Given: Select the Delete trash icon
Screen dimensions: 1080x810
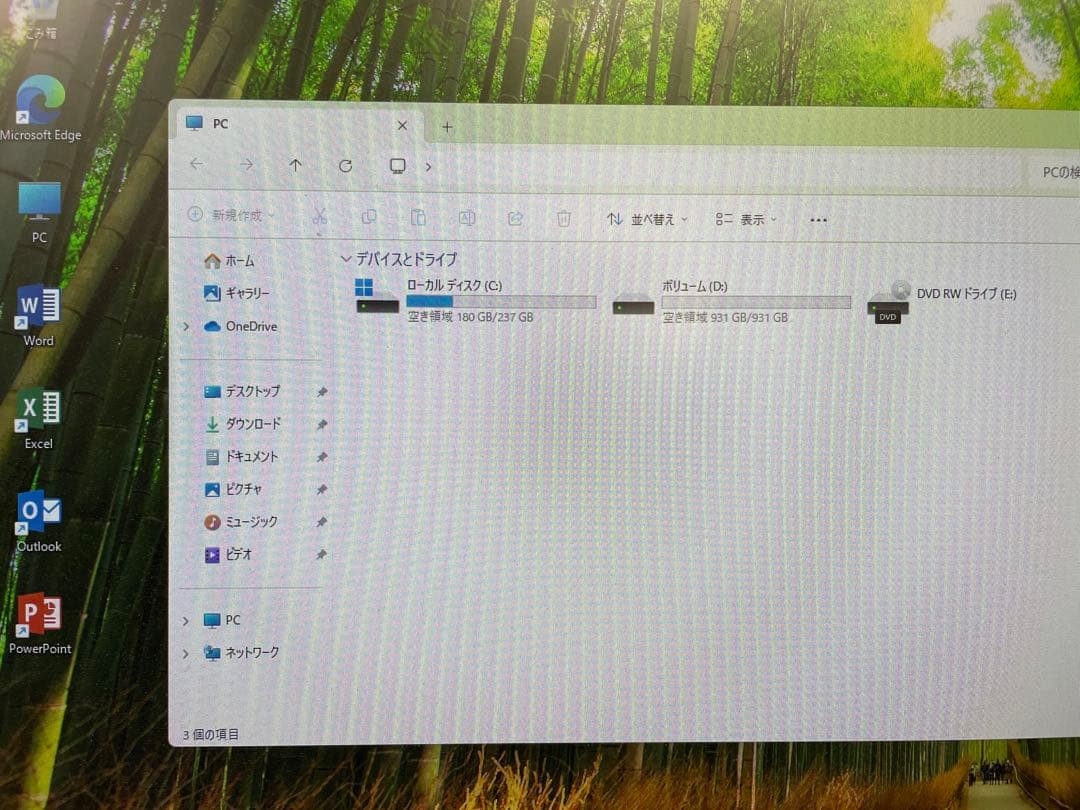Looking at the screenshot, I should click(x=563, y=218).
